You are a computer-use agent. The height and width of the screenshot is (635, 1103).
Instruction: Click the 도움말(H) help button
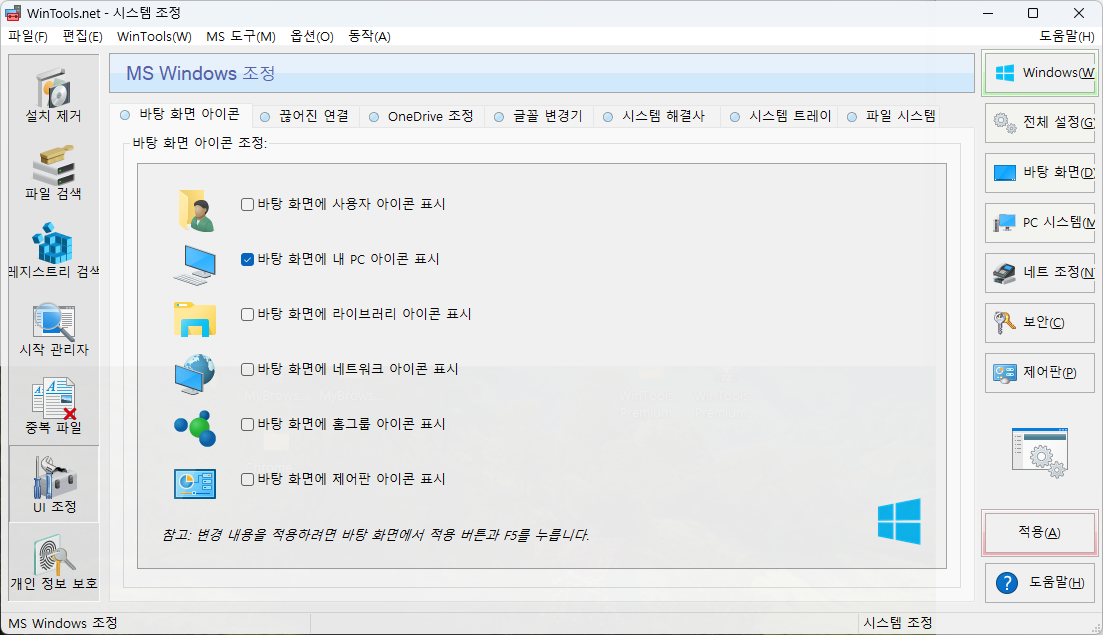(x=1040, y=583)
